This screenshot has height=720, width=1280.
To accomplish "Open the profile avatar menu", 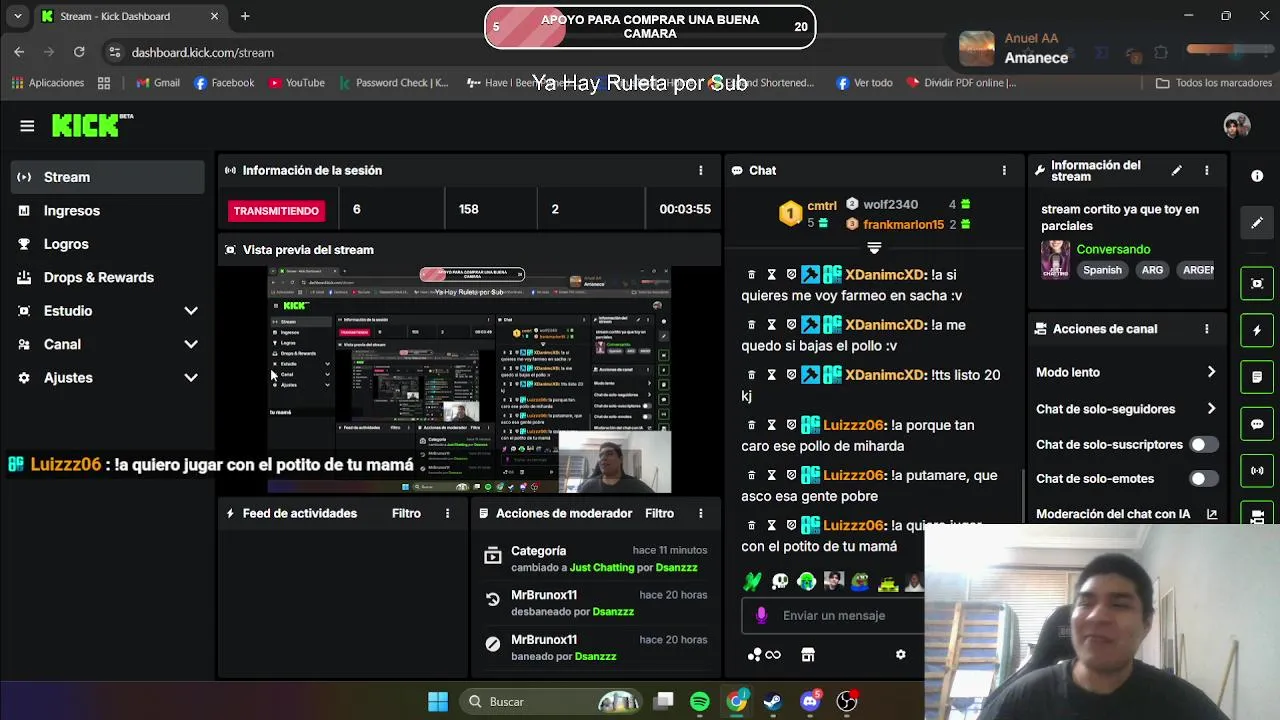I will (1237, 126).
